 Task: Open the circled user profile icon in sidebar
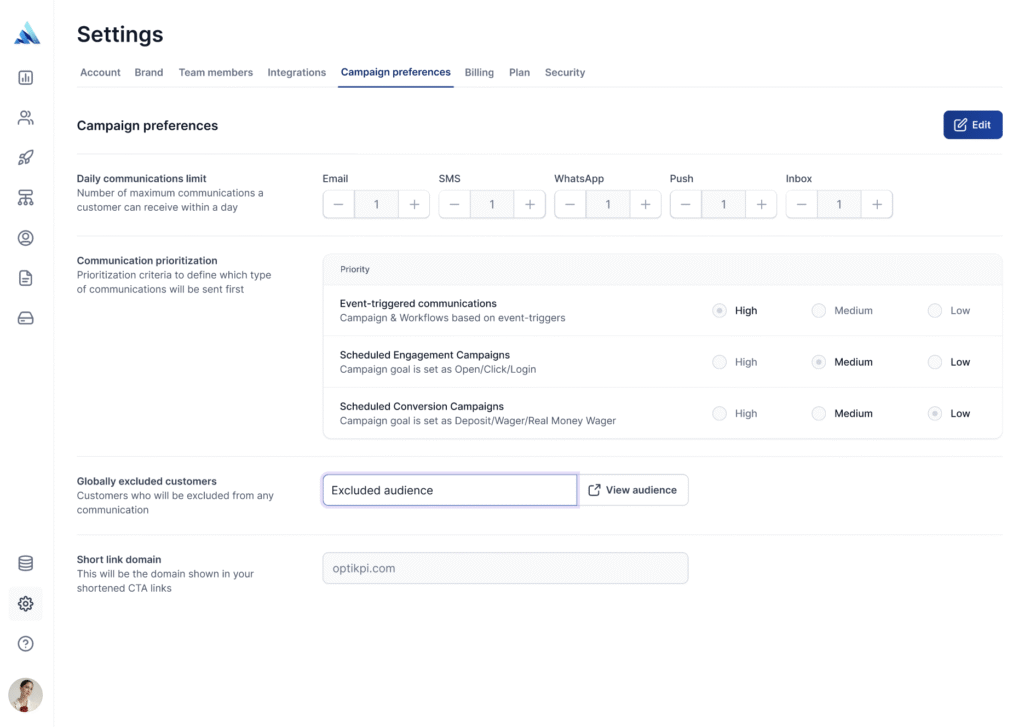[x=25, y=238]
